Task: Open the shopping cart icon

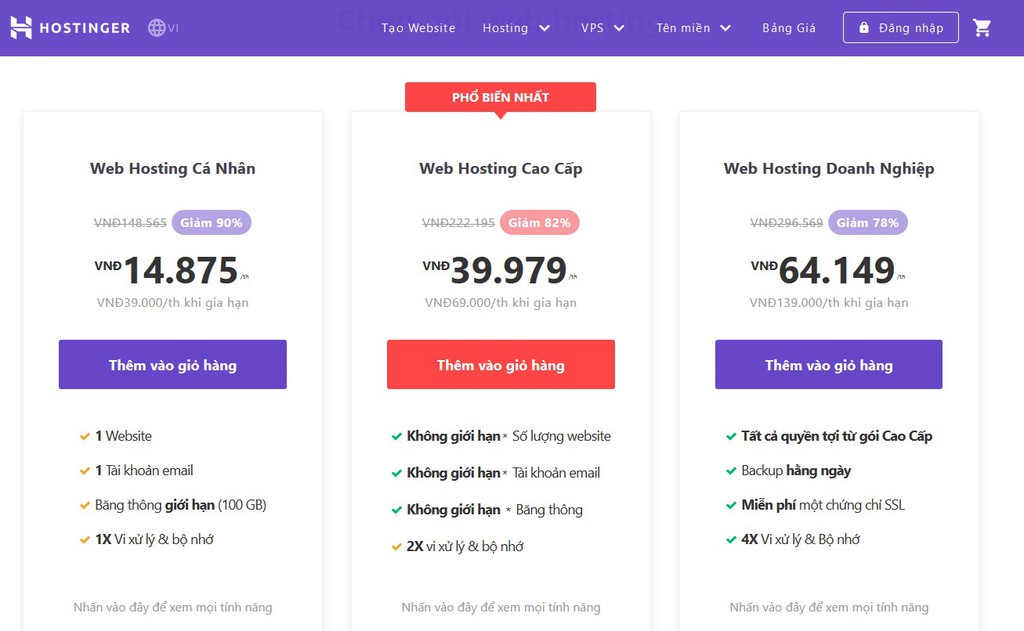Action: point(982,28)
